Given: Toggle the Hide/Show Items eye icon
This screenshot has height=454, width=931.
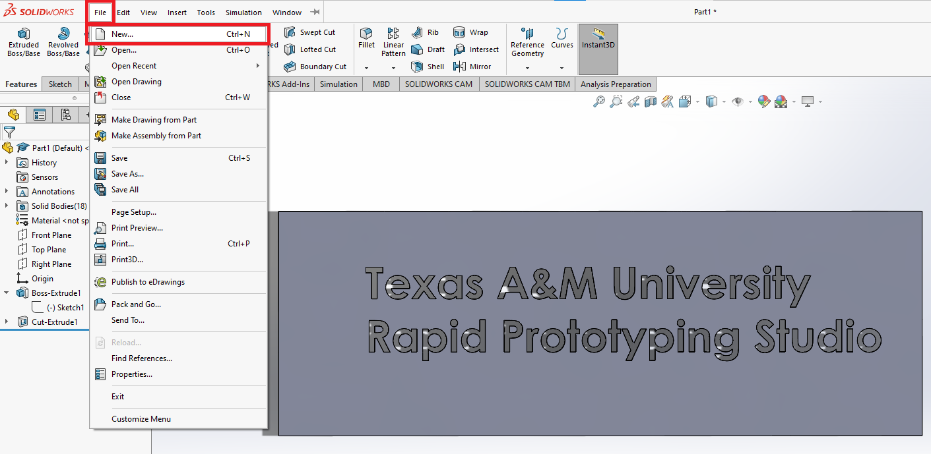Looking at the screenshot, I should 738,101.
